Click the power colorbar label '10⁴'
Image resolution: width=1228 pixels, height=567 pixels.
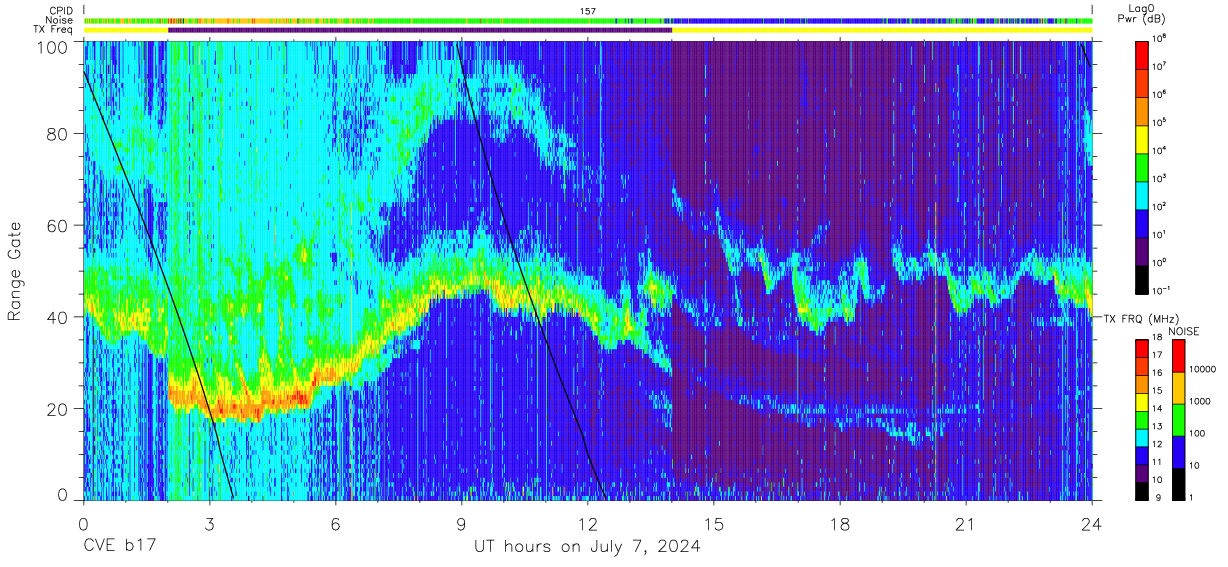click(1161, 150)
